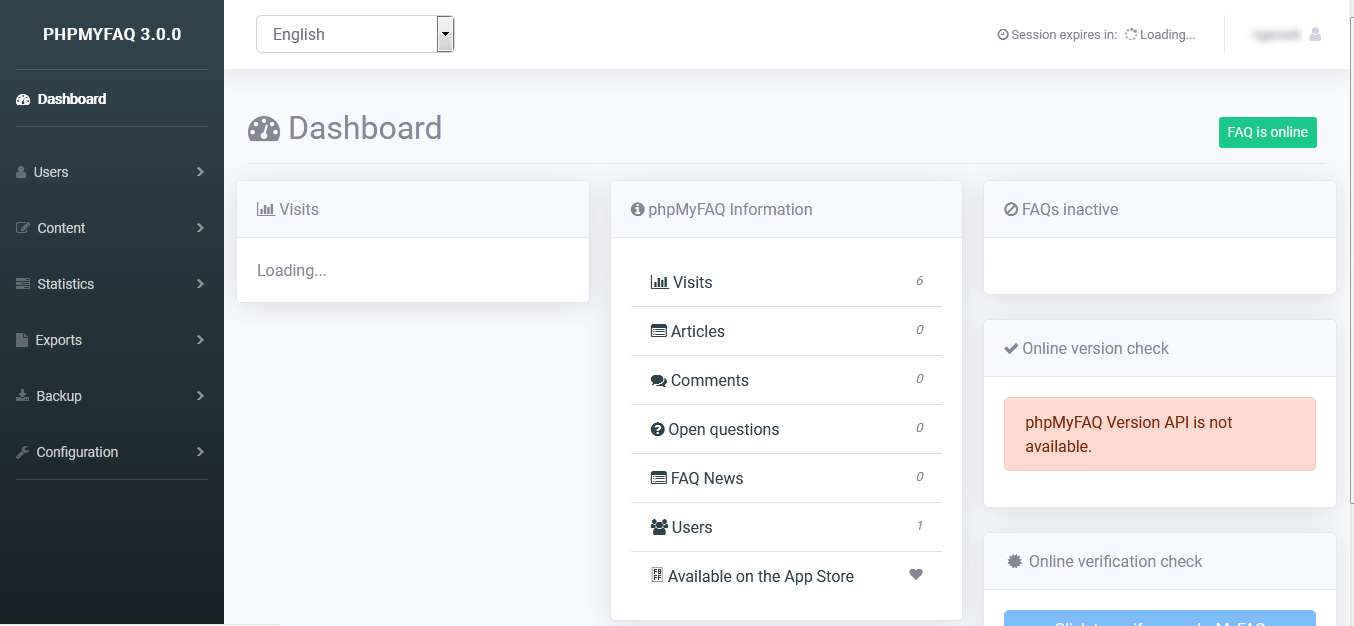The height and width of the screenshot is (626, 1354).
Task: Open the Users sidebar menu
Action: coord(111,172)
